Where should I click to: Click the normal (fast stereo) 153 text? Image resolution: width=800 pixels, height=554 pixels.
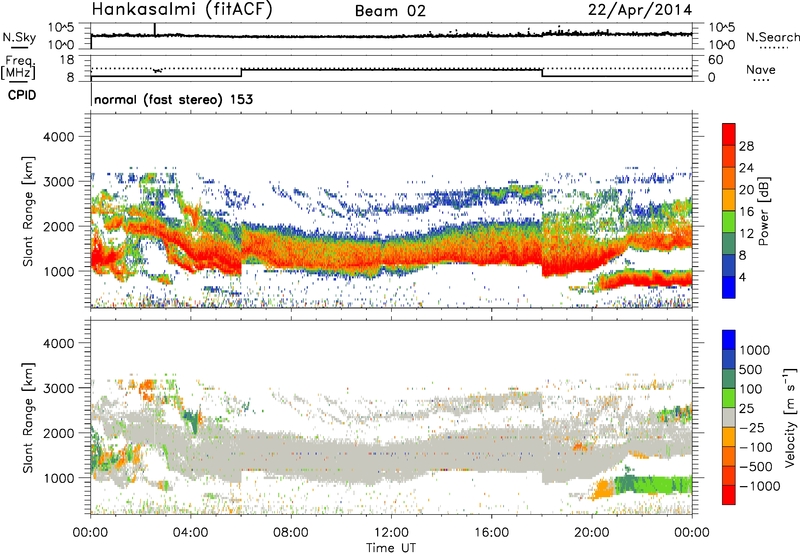[173, 99]
